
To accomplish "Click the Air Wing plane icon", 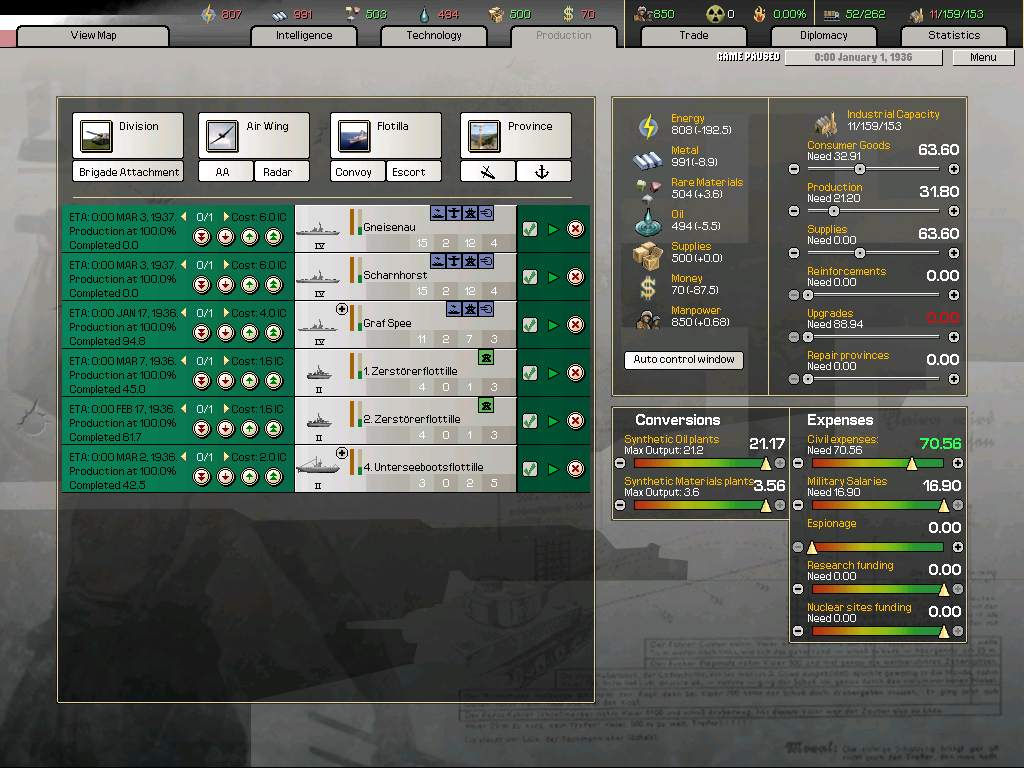I will coord(222,136).
